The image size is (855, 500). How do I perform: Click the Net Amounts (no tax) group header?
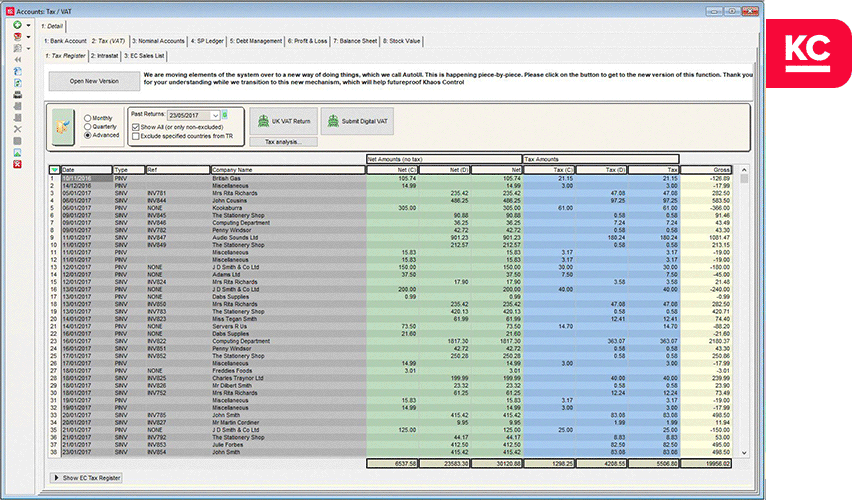click(444, 159)
